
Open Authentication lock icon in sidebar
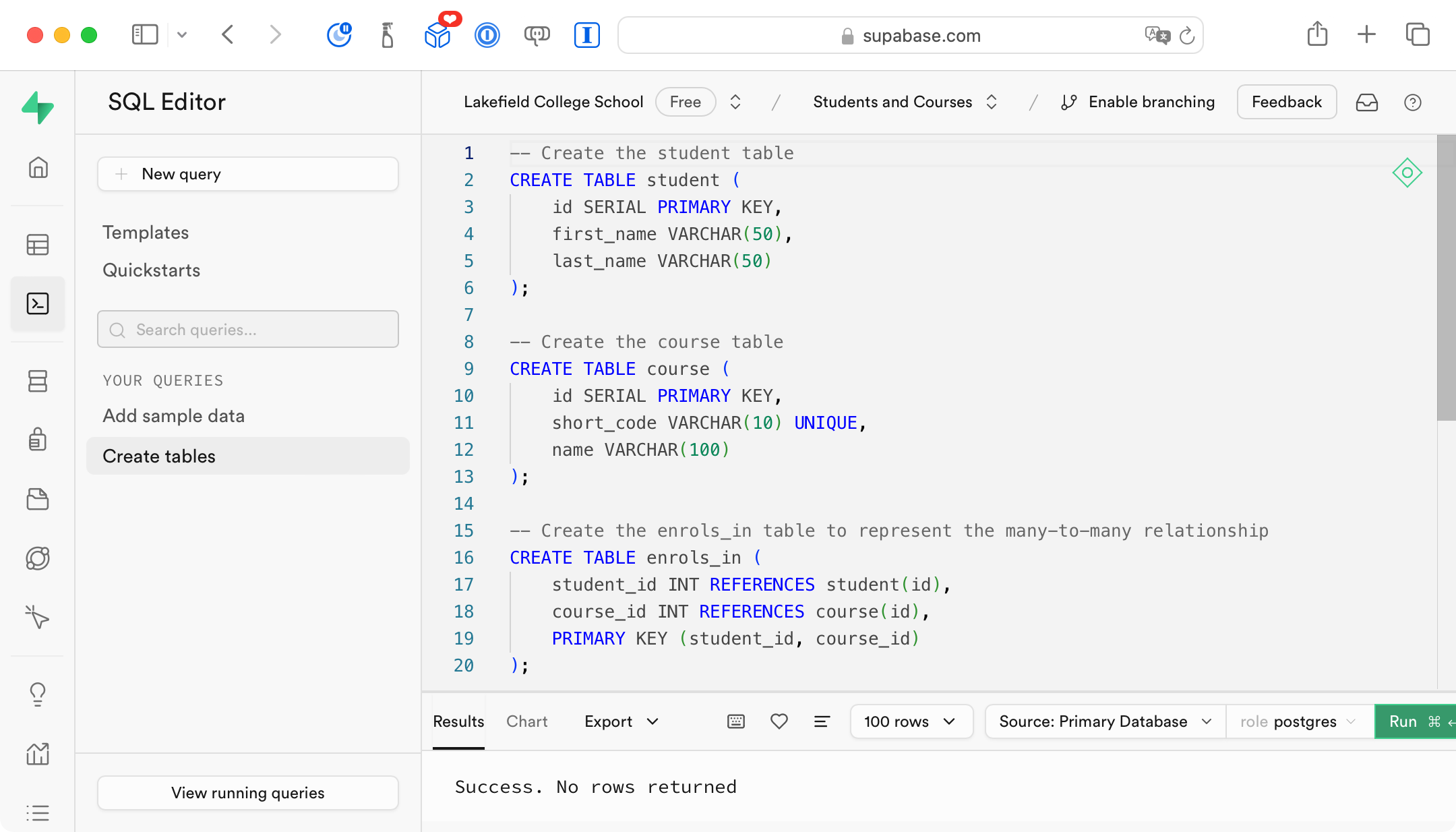38,439
